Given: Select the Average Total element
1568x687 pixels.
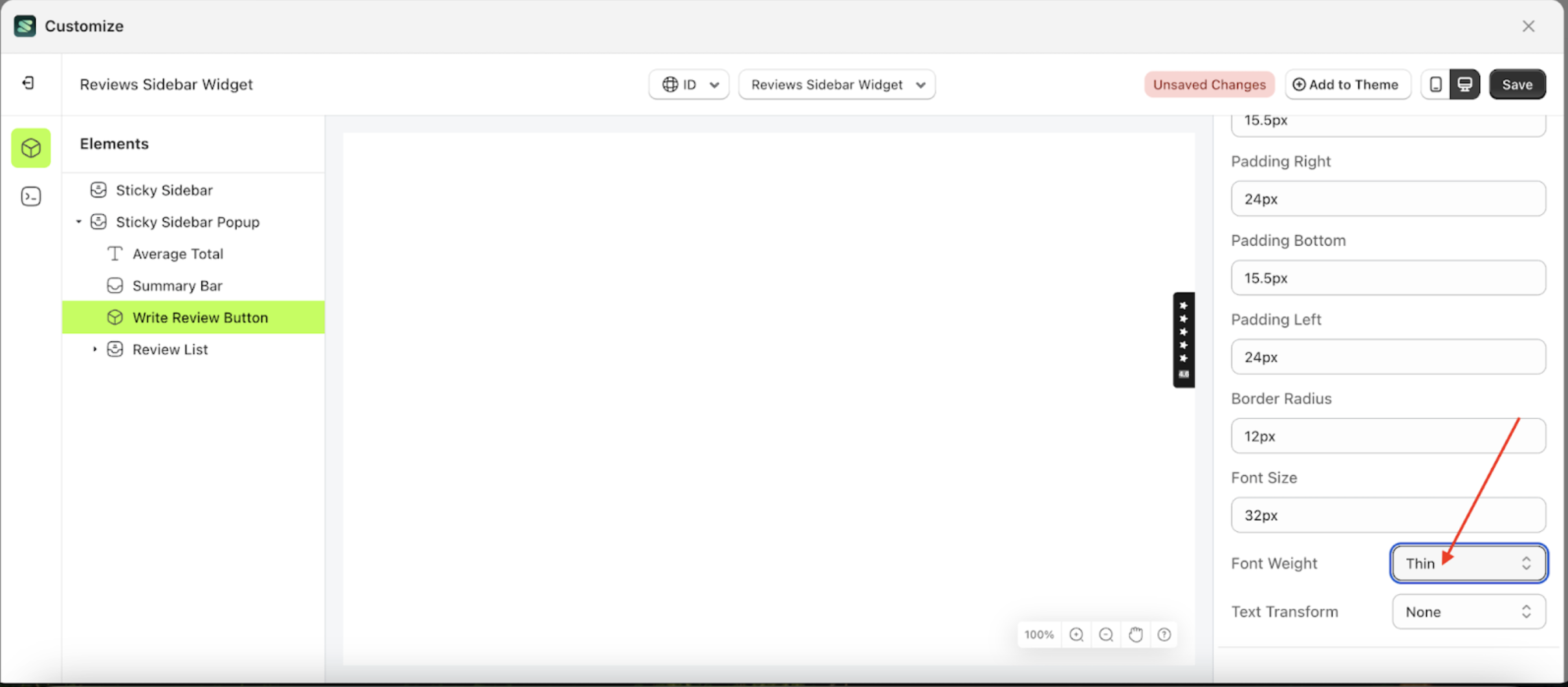Looking at the screenshot, I should click(178, 254).
